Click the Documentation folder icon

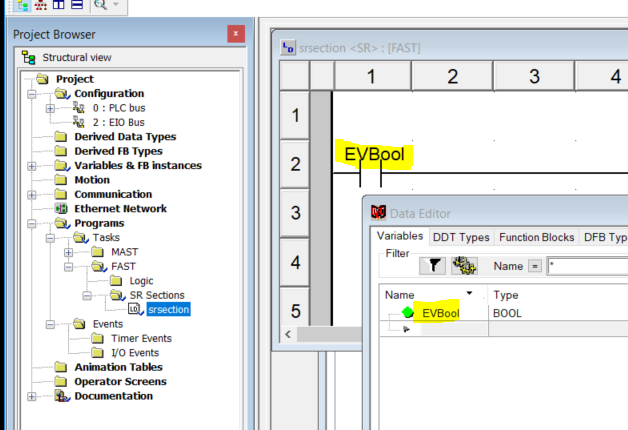coord(62,396)
